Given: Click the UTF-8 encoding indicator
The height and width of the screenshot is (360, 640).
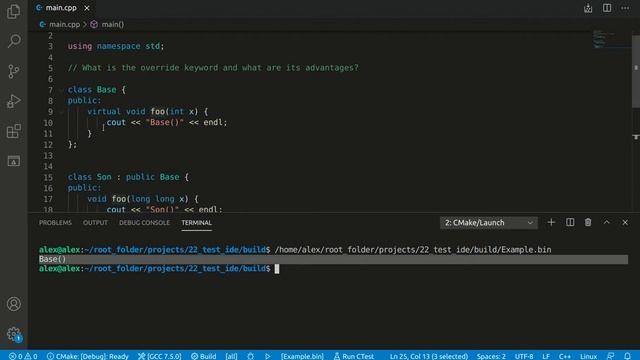Looking at the screenshot, I should tap(524, 356).
